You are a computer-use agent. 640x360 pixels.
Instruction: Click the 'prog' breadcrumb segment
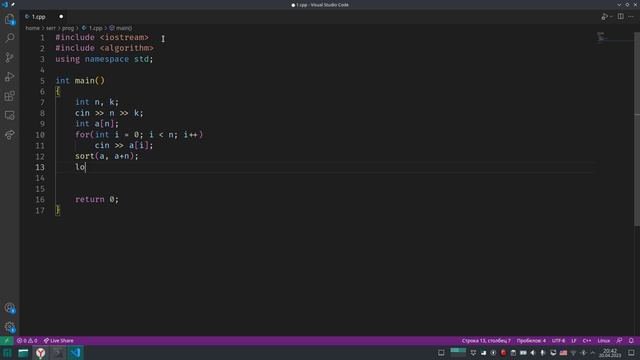pos(68,28)
